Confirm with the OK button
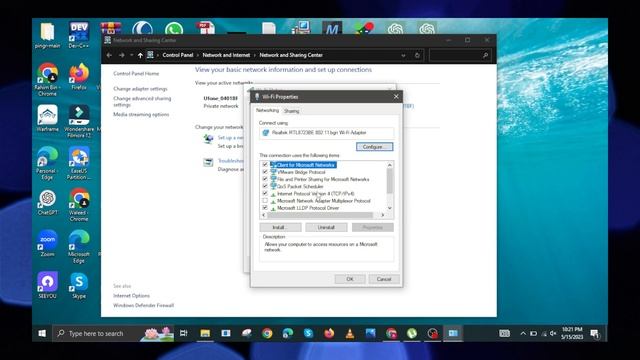Screen dimensions: 640x360 click(350, 279)
